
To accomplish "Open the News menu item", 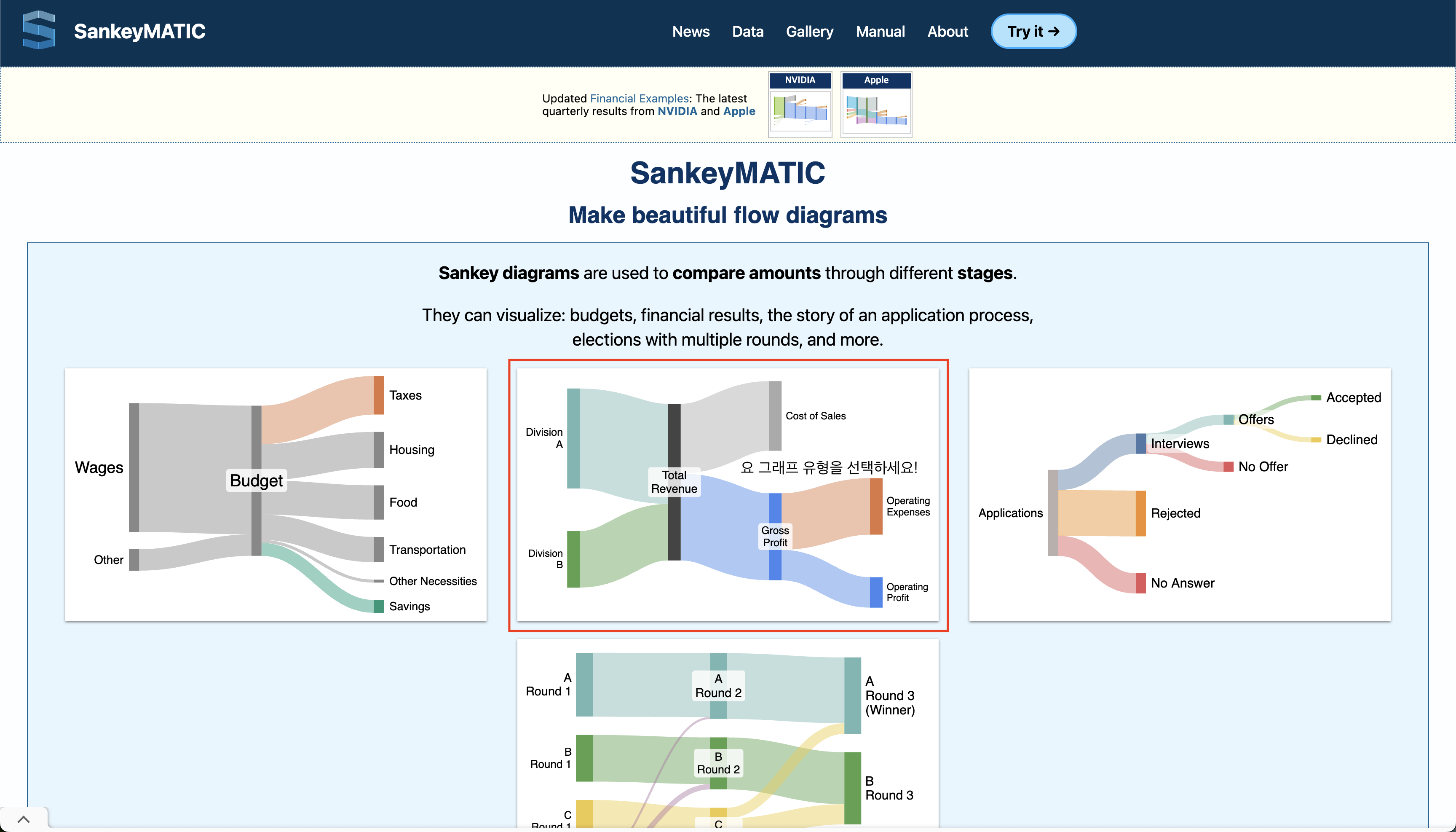I will (691, 32).
